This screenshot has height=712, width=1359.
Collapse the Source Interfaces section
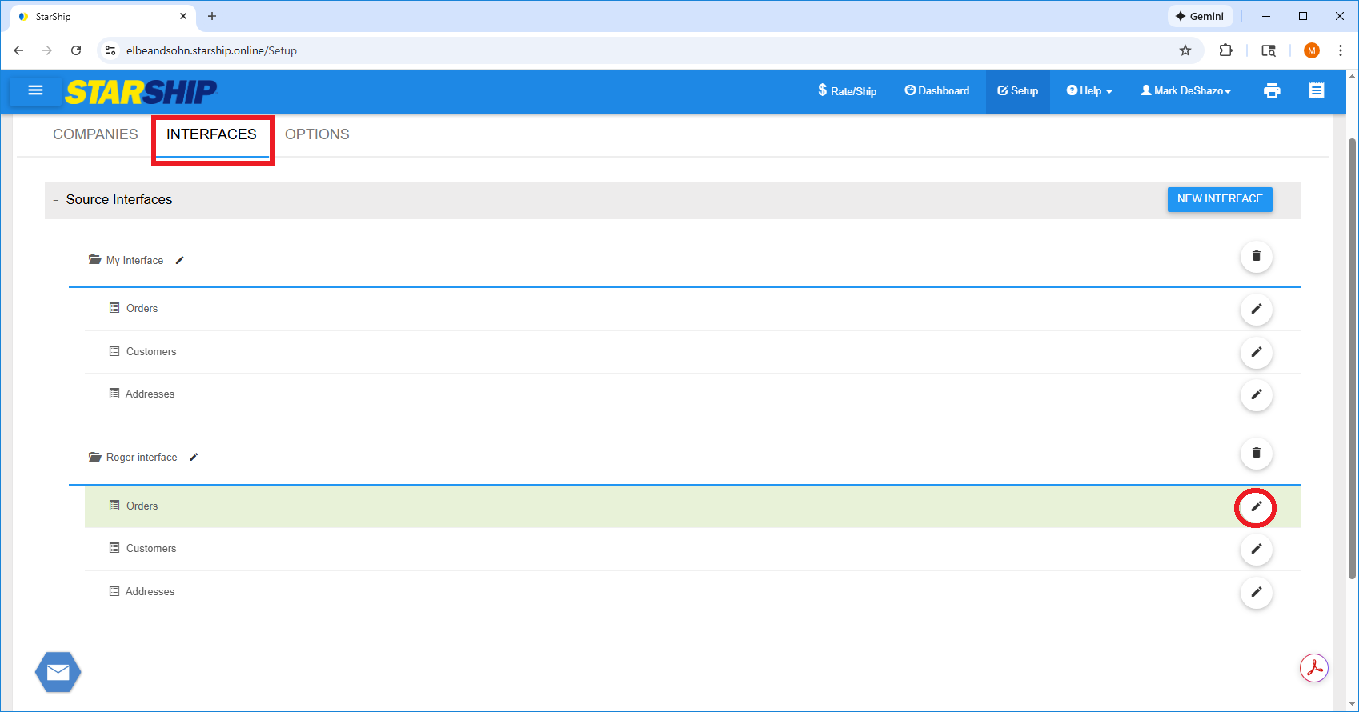[56, 200]
